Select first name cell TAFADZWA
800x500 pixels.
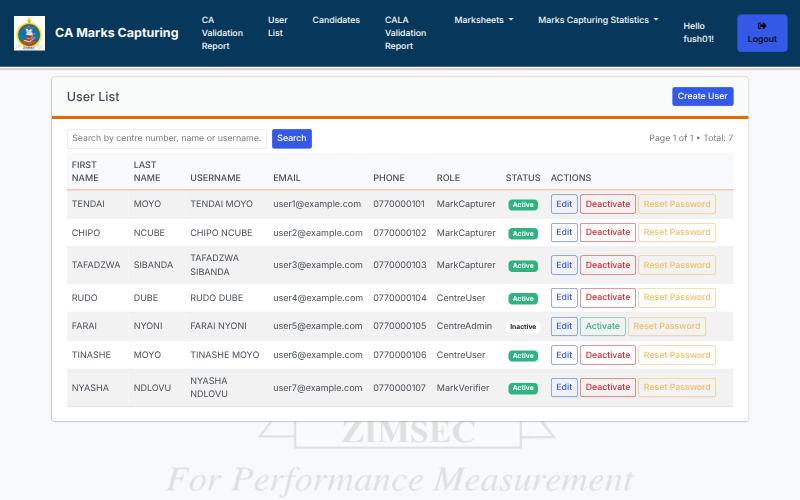96,265
